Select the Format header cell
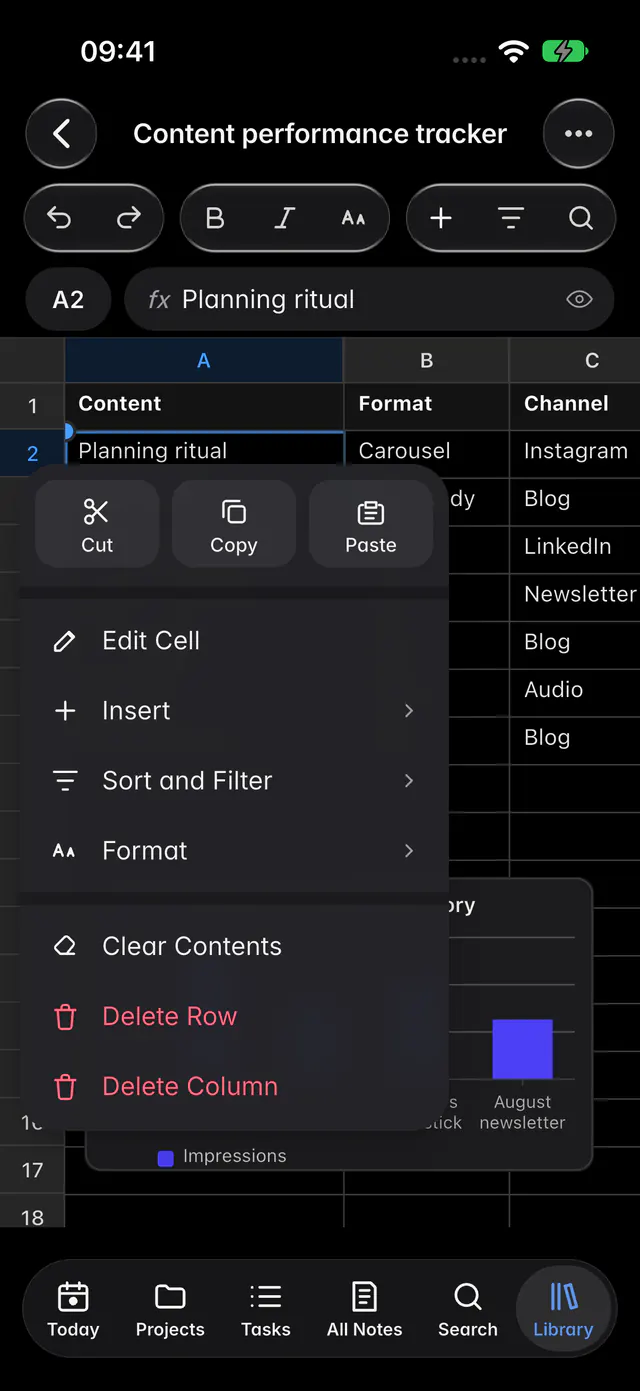Viewport: 640px width, 1391px height. 426,404
